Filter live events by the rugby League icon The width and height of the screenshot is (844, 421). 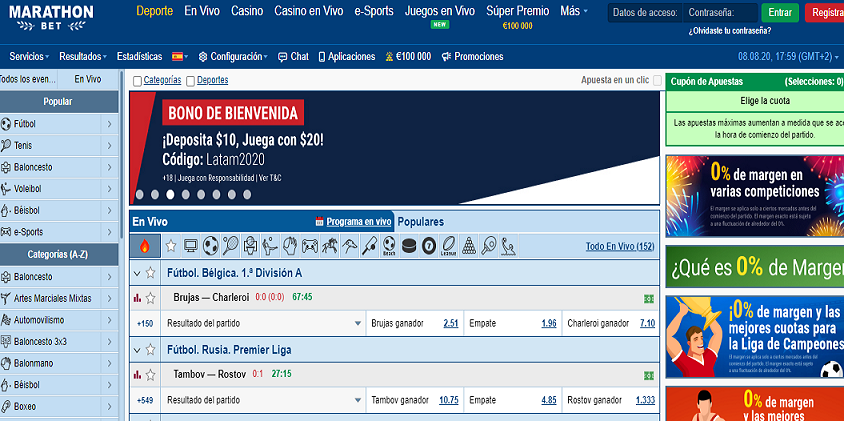pyautogui.click(x=448, y=246)
